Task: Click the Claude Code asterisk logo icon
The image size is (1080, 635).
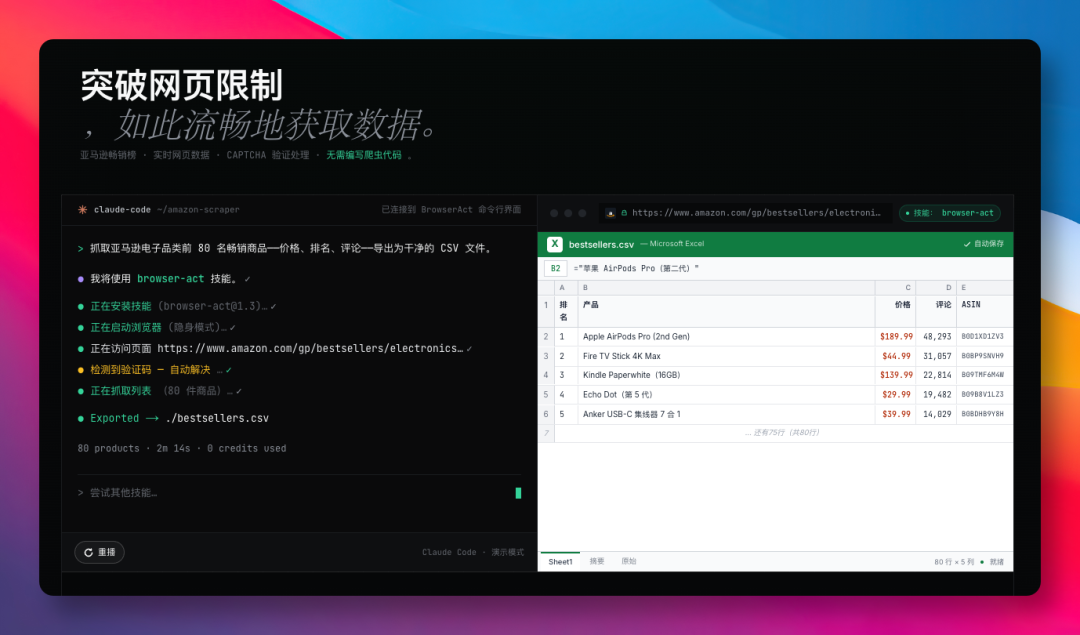Action: tap(83, 209)
